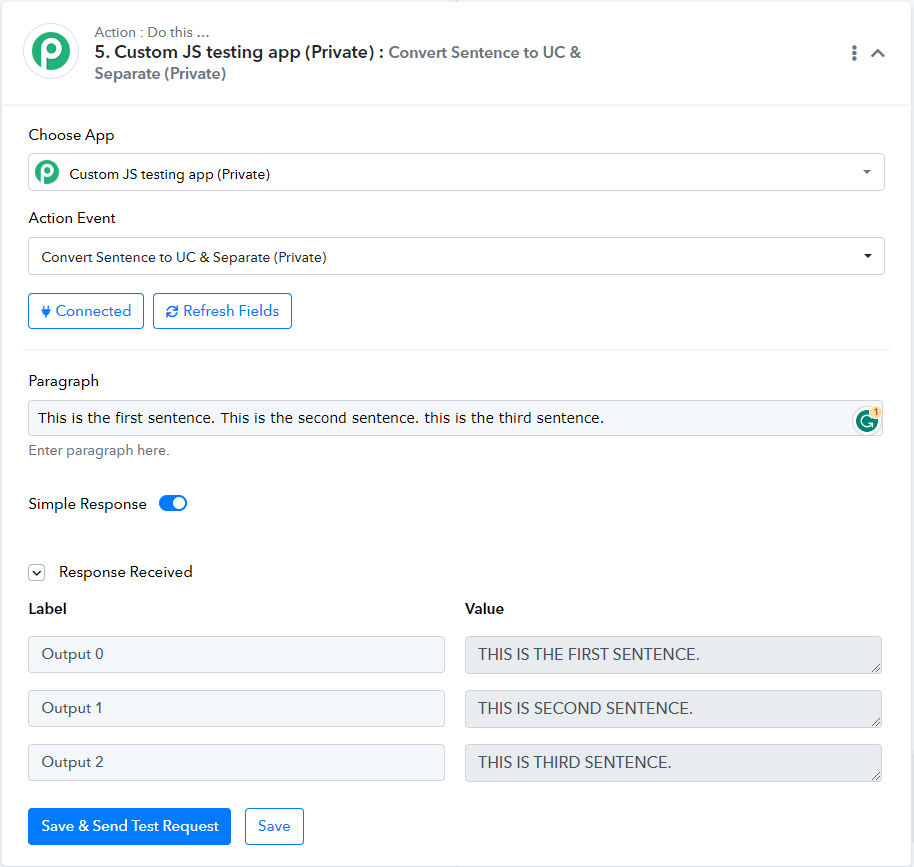914x867 pixels.
Task: Click the Output 2 label field
Action: click(236, 762)
